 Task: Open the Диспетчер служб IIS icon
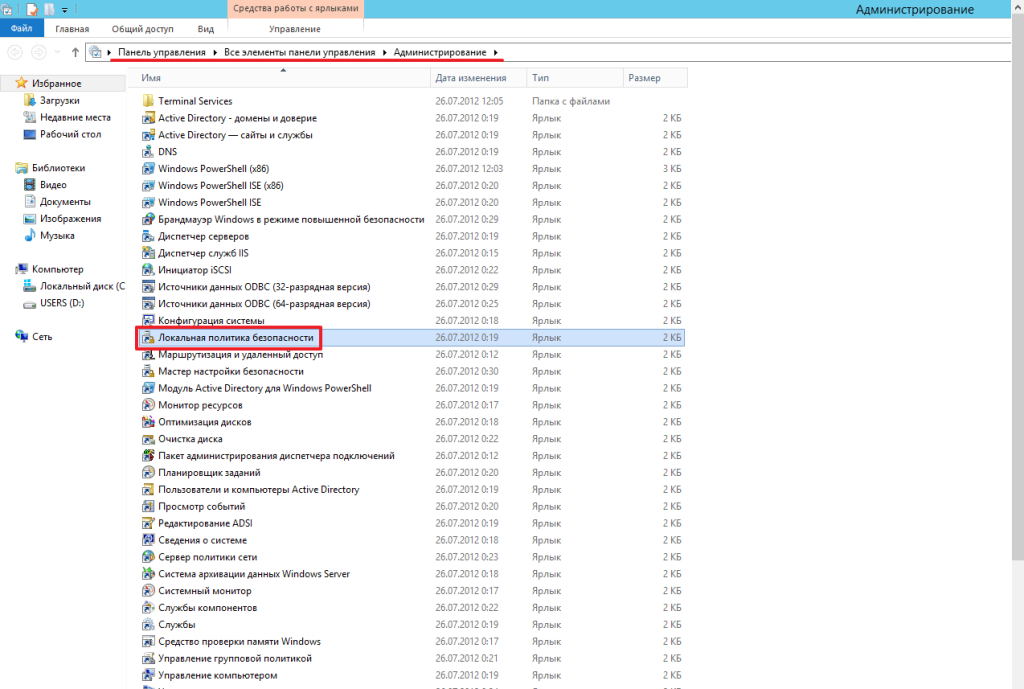148,253
